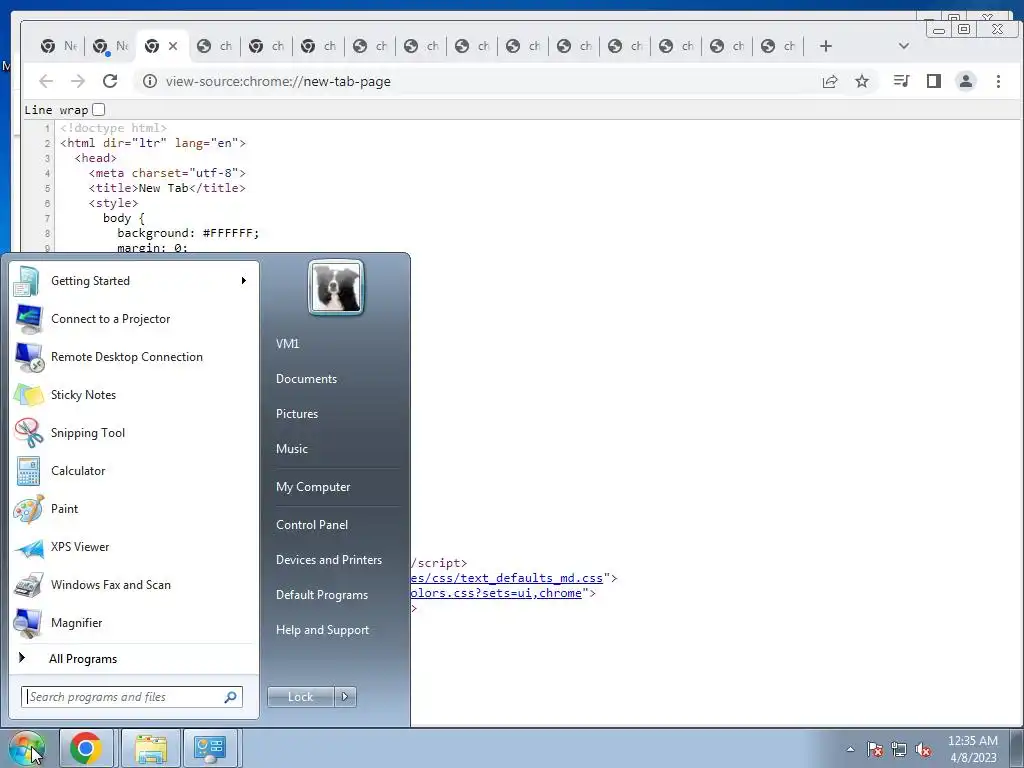
Task: Click Chrome icon on the taskbar
Action: (x=86, y=748)
